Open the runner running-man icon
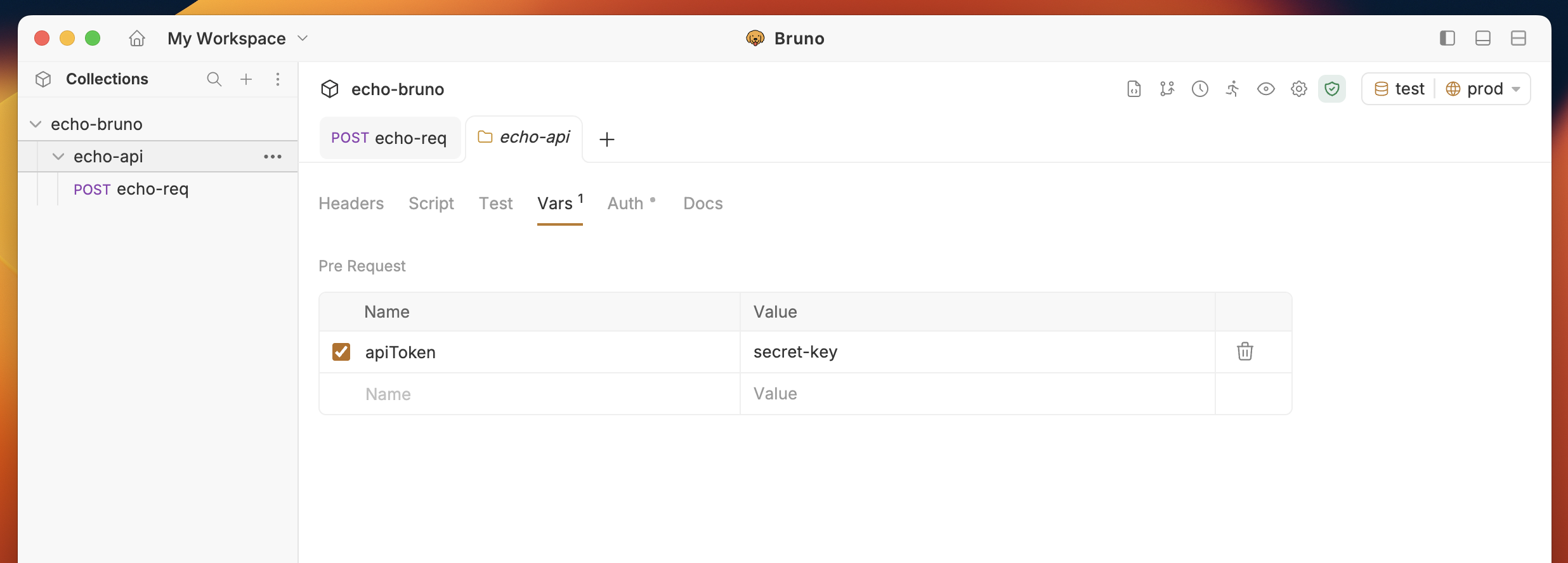This screenshot has height=563, width=1568. [x=1233, y=89]
